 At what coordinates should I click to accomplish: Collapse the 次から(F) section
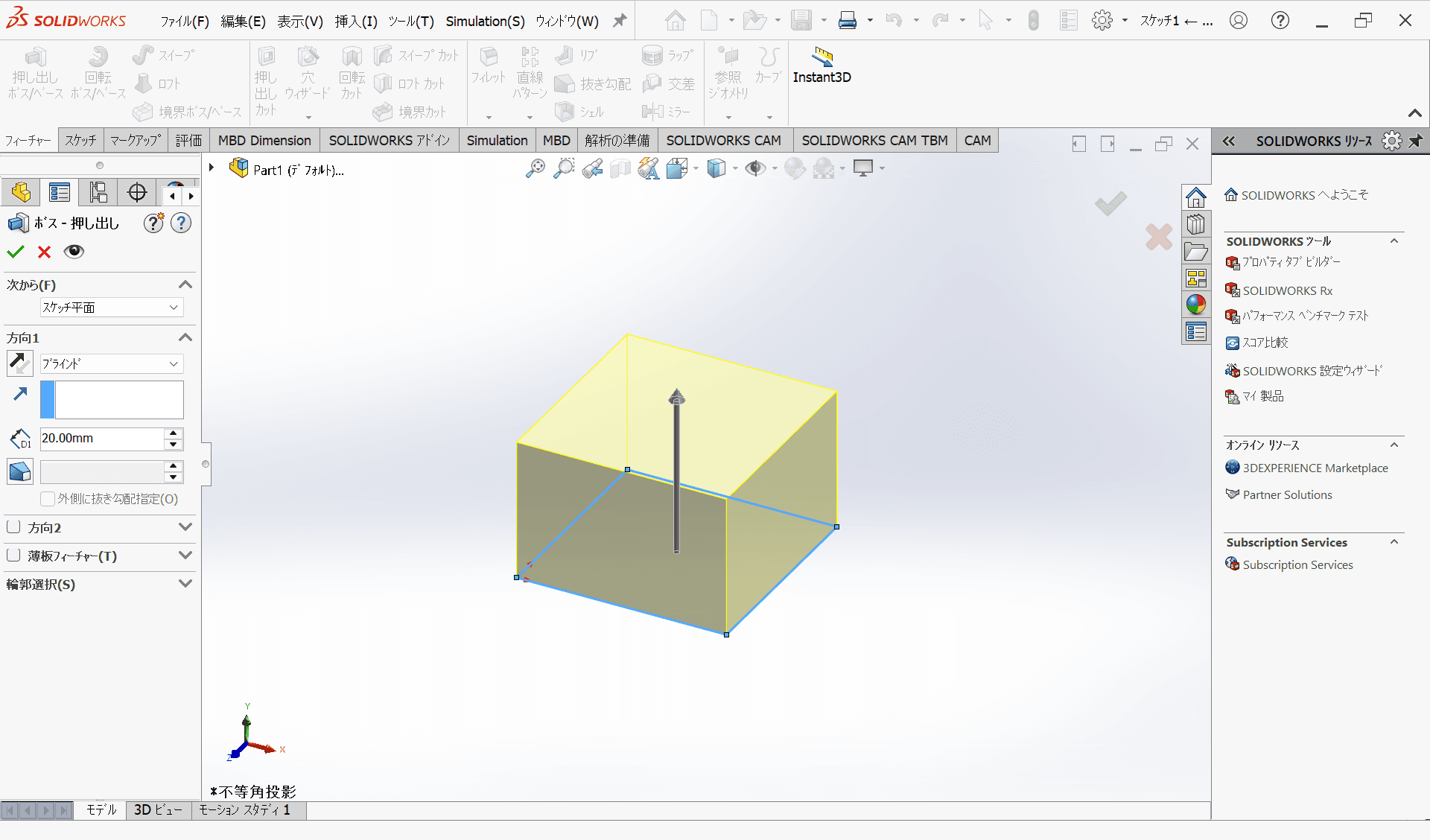tap(185, 284)
